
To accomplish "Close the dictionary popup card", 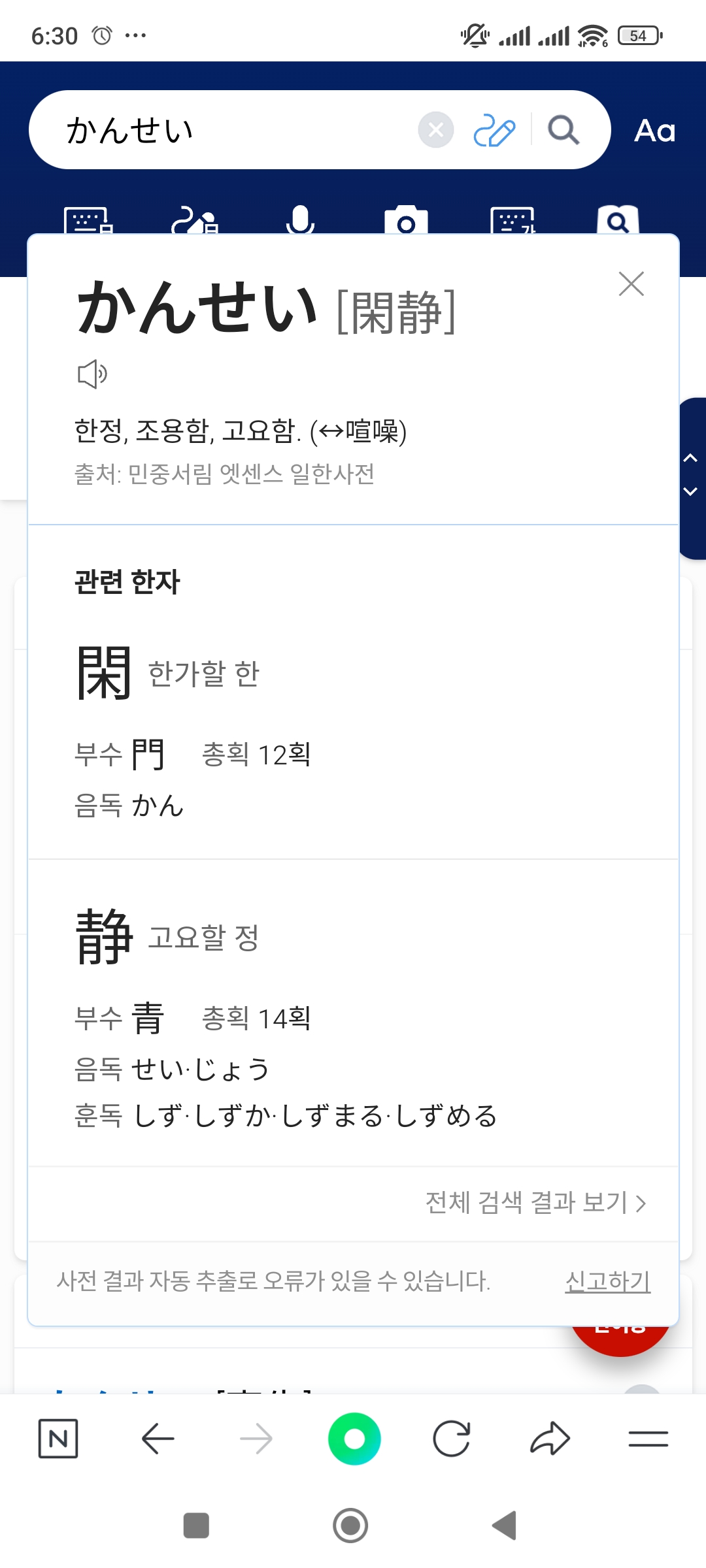I will point(631,284).
